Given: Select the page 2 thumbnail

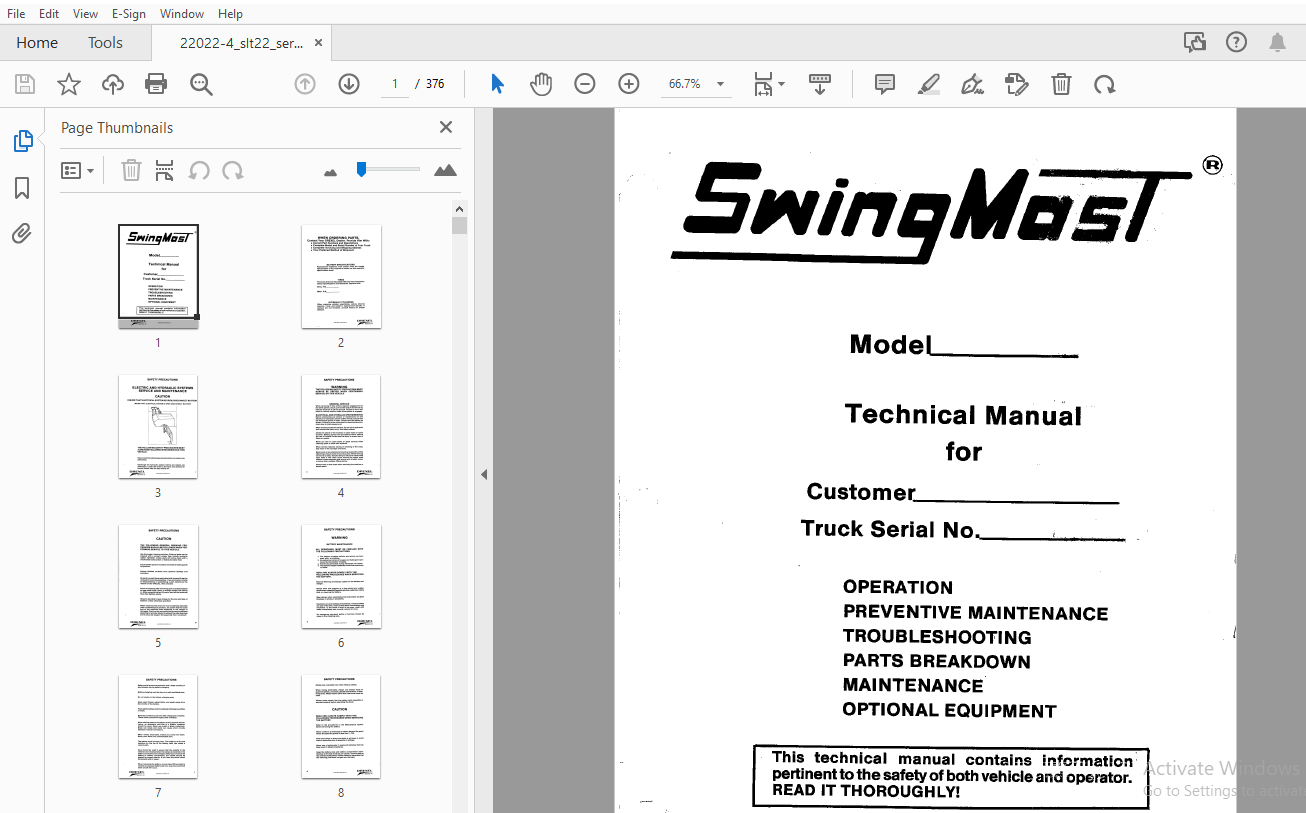Looking at the screenshot, I should pos(341,276).
